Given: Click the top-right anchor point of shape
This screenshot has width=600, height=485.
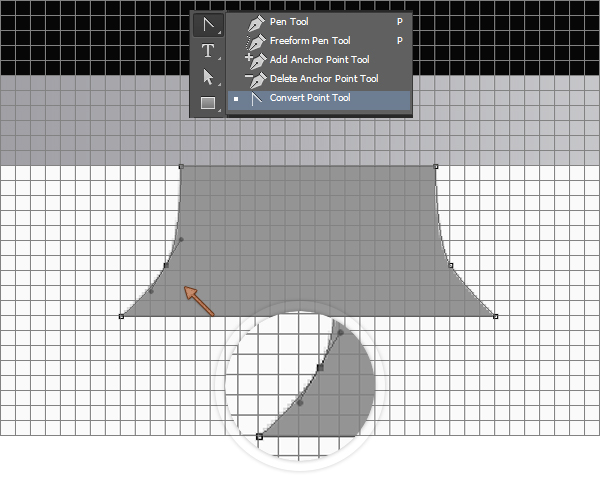Looking at the screenshot, I should tap(436, 167).
